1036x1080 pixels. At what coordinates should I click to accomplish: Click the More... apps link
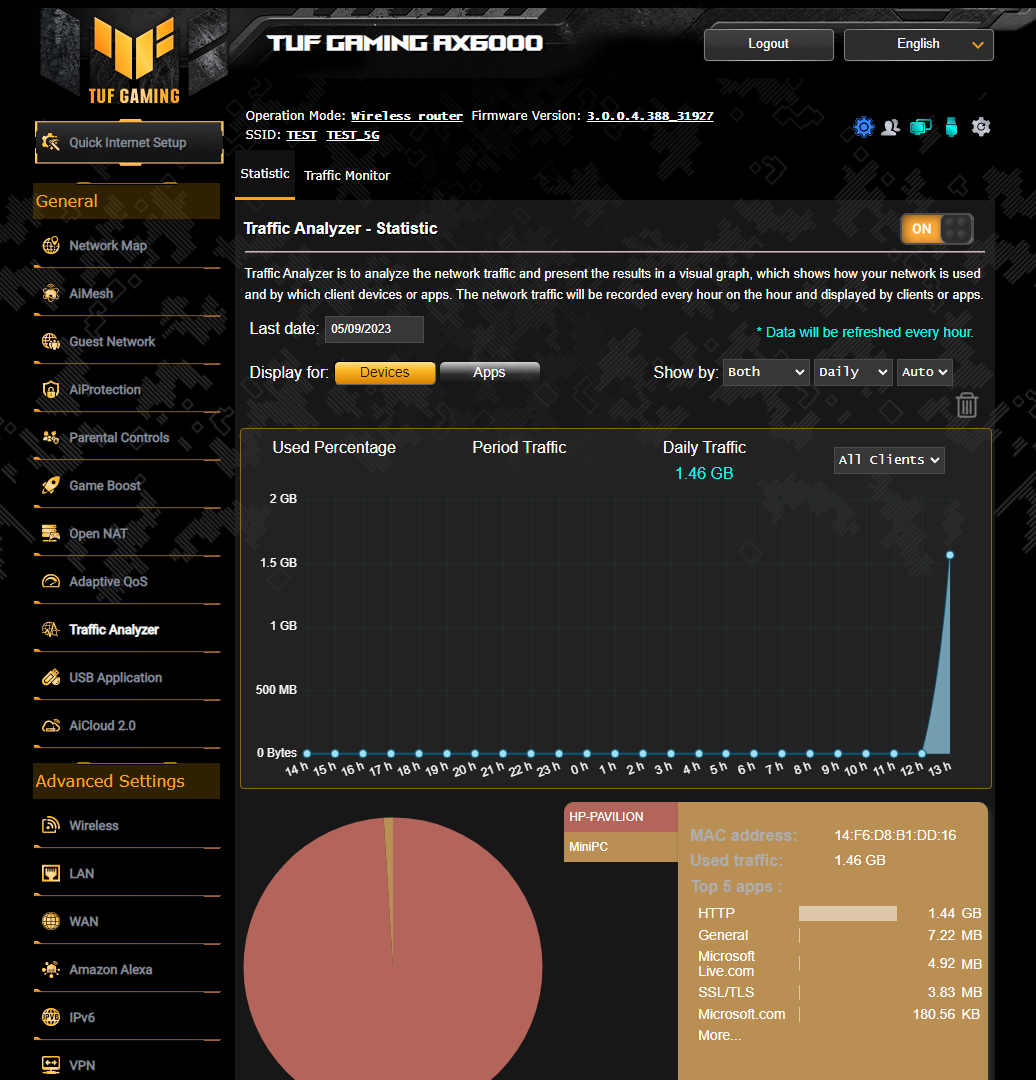[719, 1035]
